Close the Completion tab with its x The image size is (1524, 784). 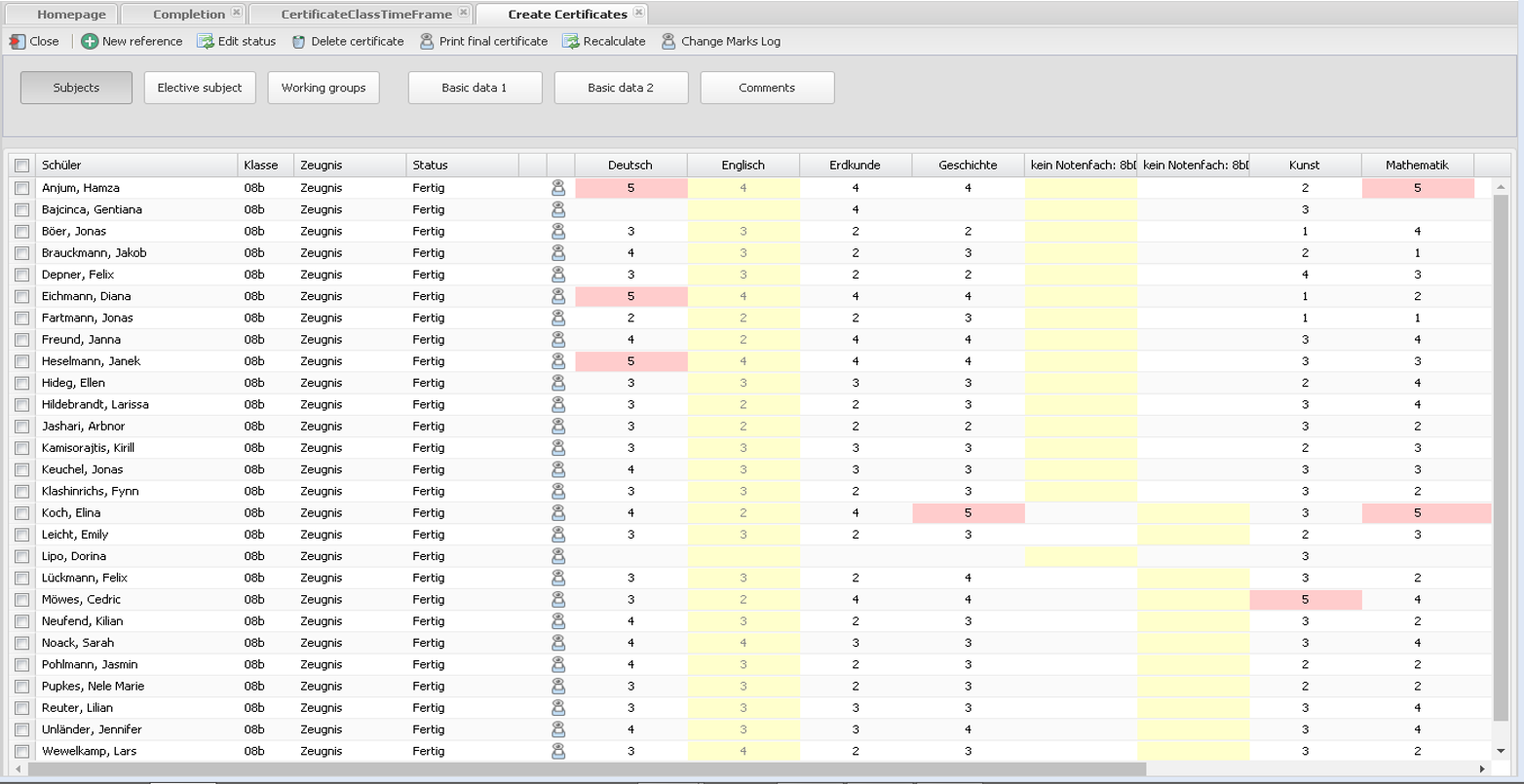237,14
